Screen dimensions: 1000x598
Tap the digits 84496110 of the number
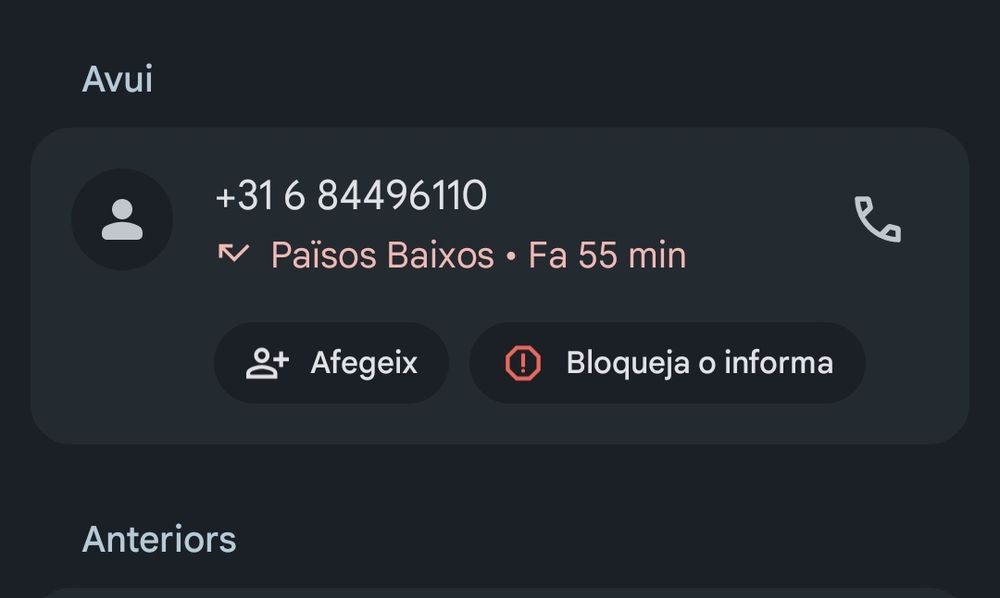point(402,195)
